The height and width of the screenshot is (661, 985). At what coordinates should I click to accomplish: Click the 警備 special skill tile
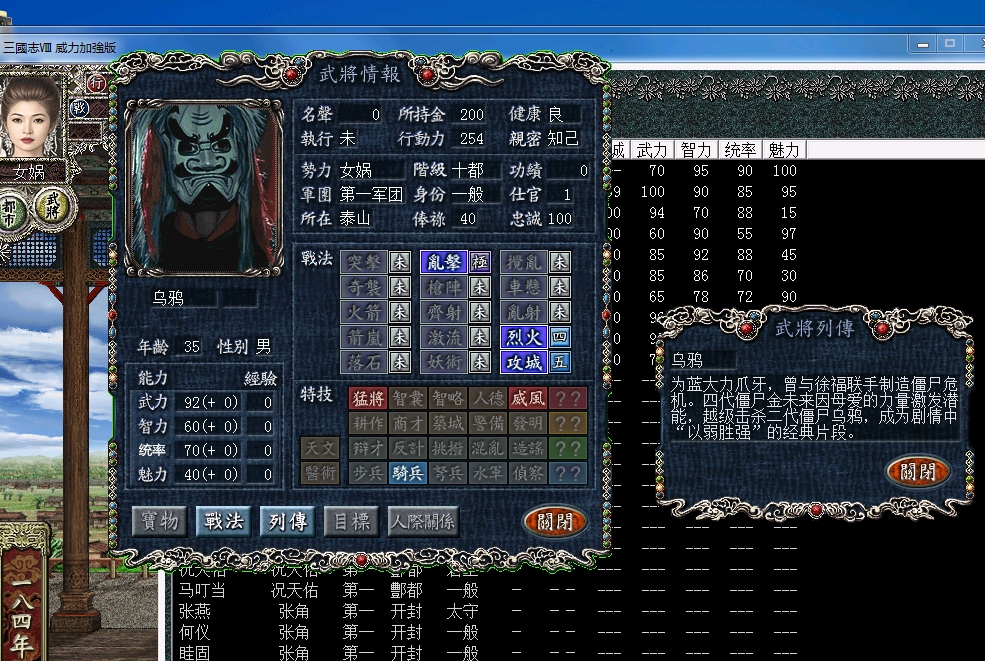[x=488, y=423]
